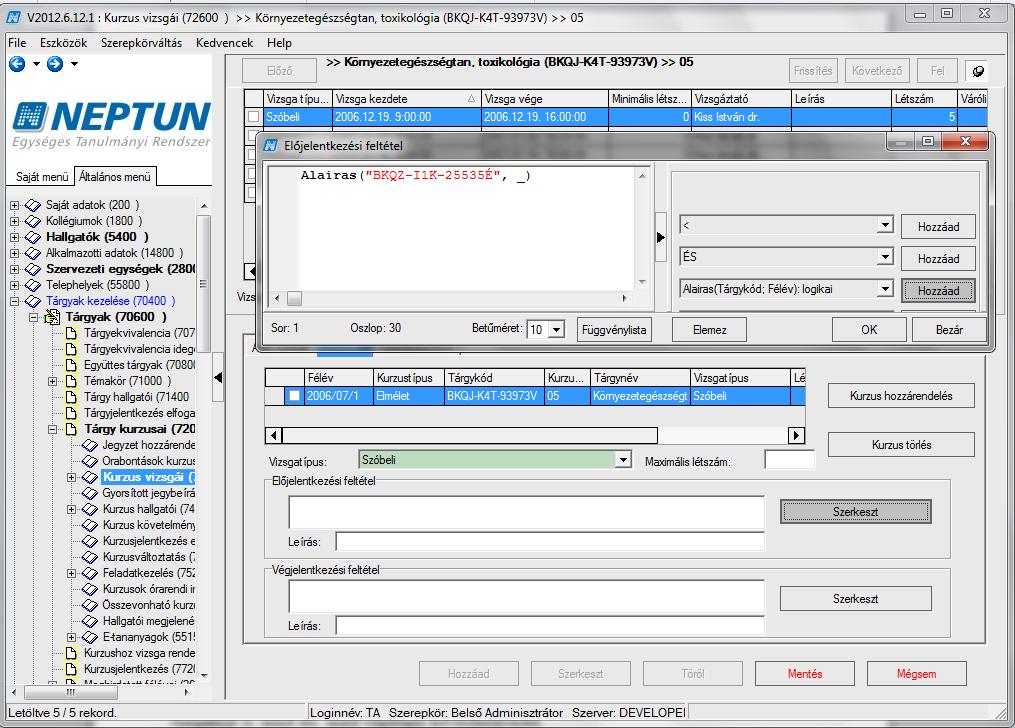Click the Előjelentkezési feltétel Leírás field
This screenshot has height=728, width=1015.
click(550, 542)
